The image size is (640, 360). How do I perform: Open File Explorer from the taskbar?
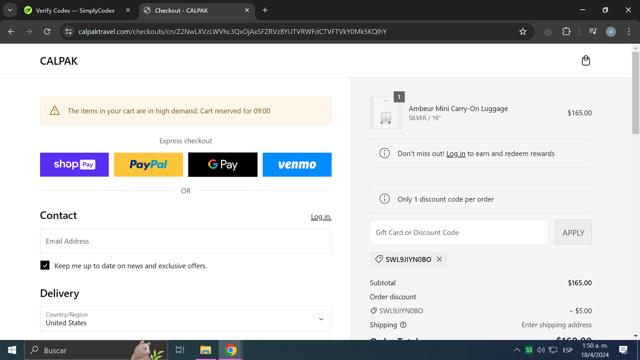(x=205, y=350)
